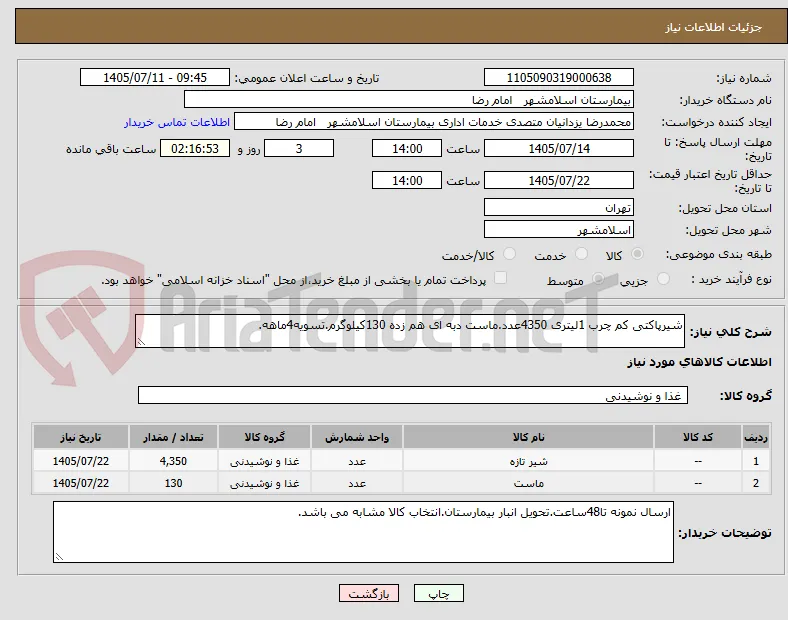Click the page title جزئیات اطلاعات نیاز
Screen dimensions: 788x620
coord(714,27)
